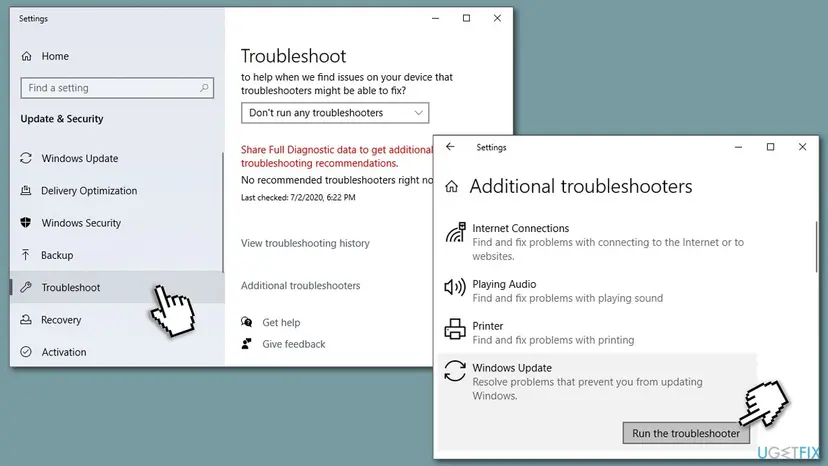Click the sidebar scrollbar in the Troubleshoot window
Screen dimensions: 828x466
point(223,213)
